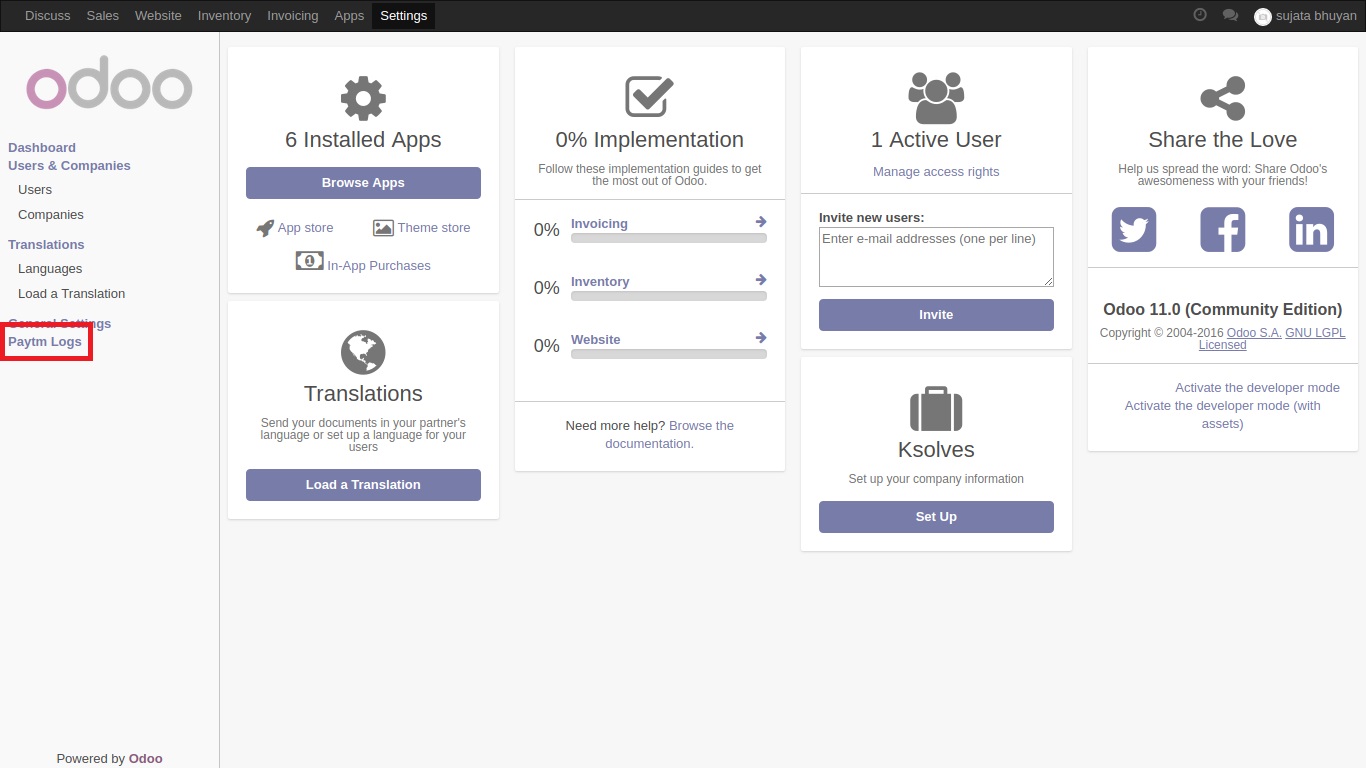The width and height of the screenshot is (1366, 768).
Task: Click the Facebook share icon
Action: [x=1222, y=230]
